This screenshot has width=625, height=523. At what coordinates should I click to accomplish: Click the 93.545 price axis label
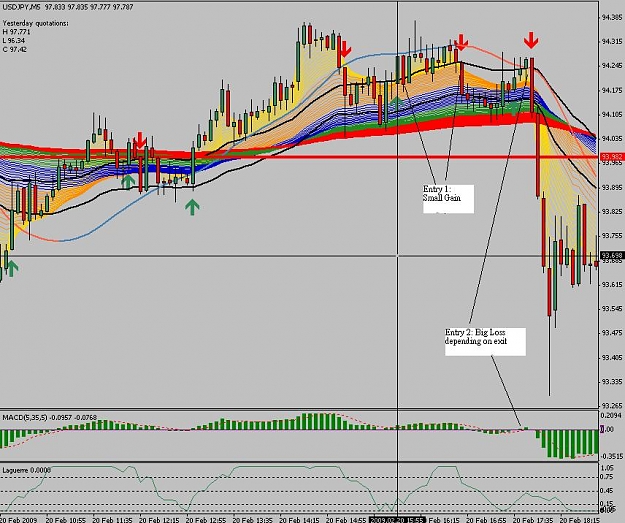click(612, 309)
